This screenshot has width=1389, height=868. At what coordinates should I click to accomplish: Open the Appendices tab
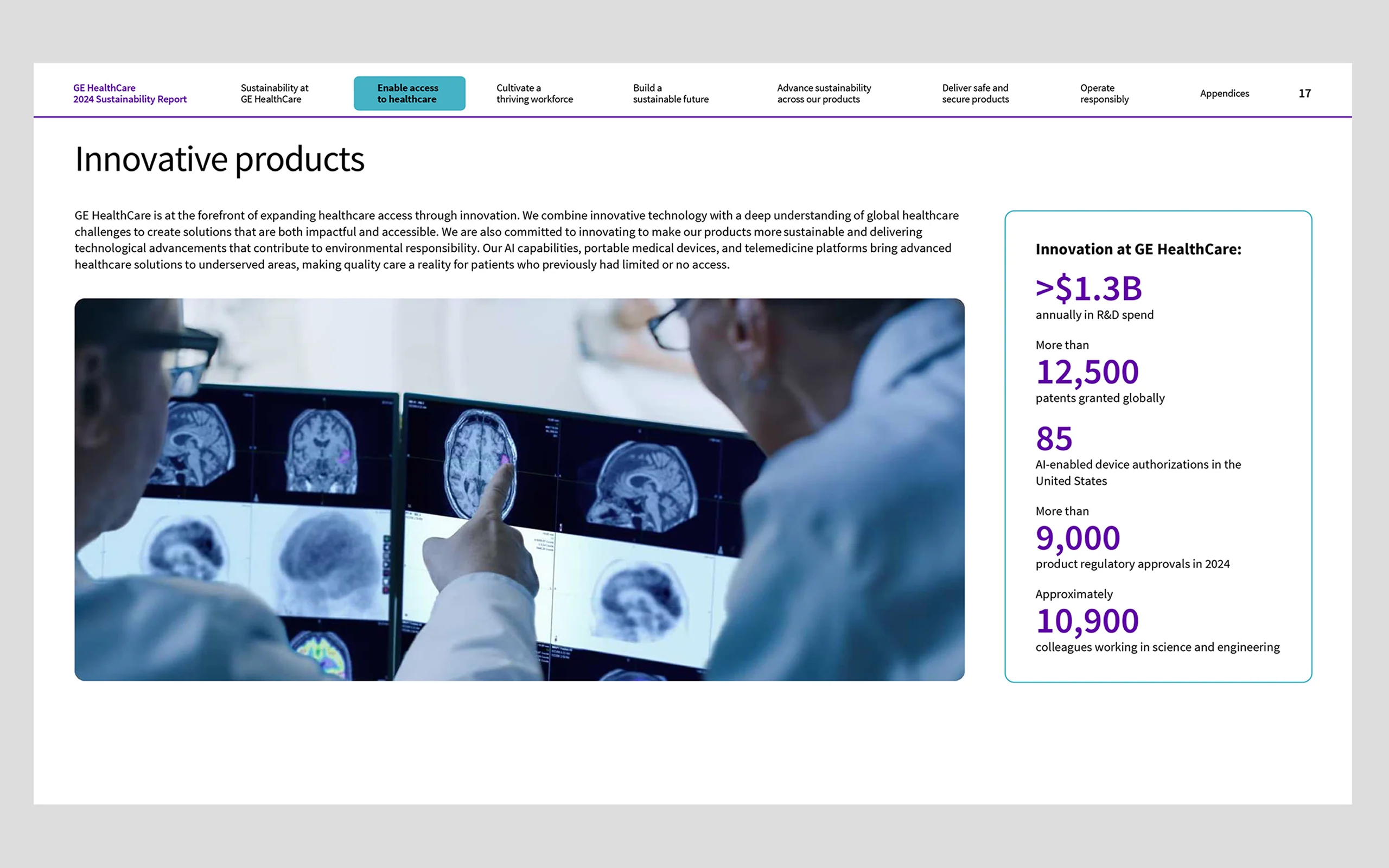pos(1224,93)
